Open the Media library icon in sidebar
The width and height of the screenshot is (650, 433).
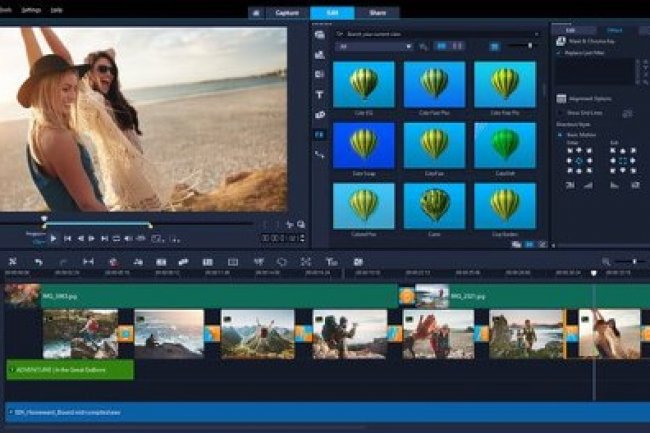(x=320, y=34)
